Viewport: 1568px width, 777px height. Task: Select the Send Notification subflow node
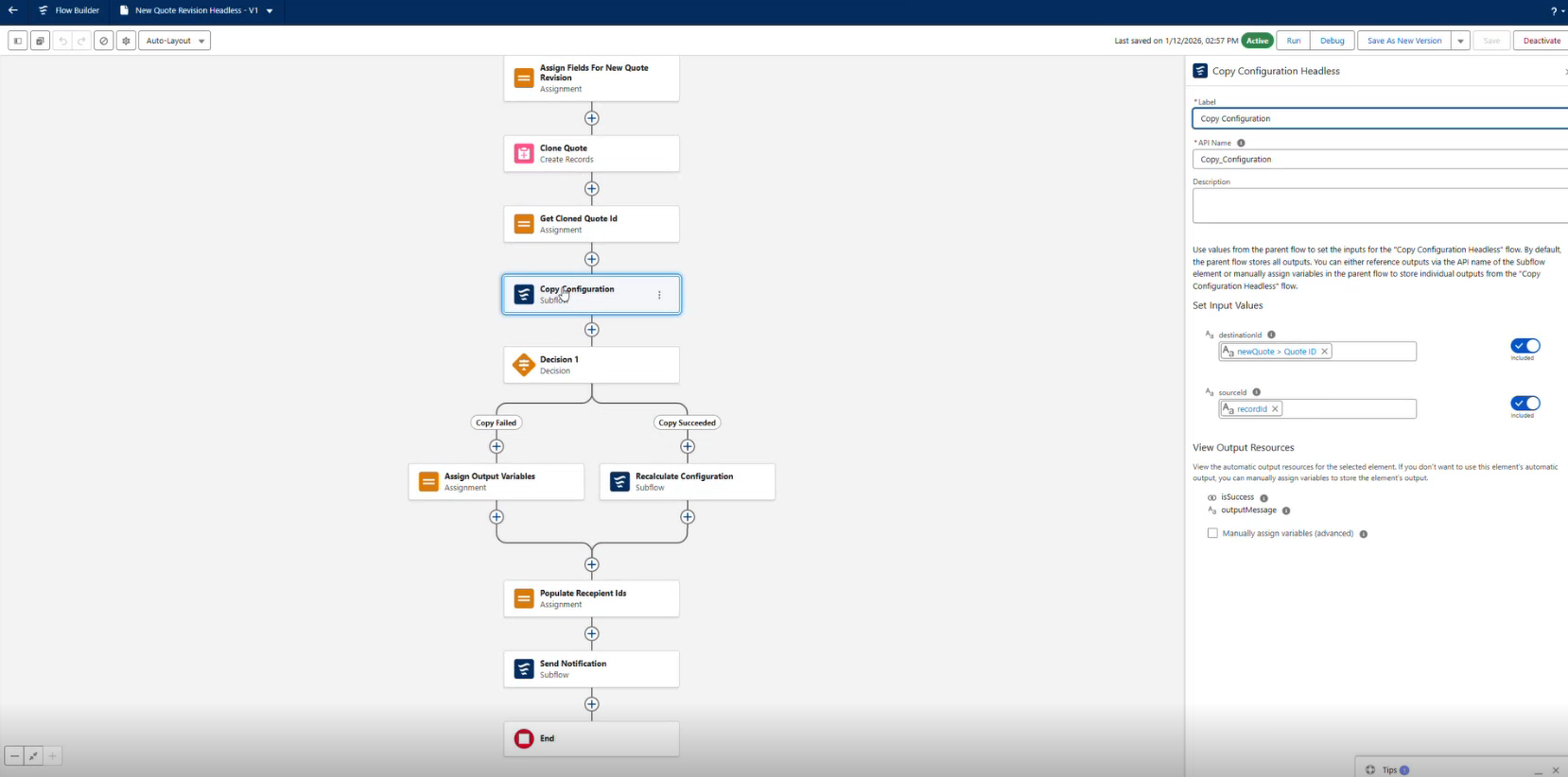pyautogui.click(x=591, y=669)
